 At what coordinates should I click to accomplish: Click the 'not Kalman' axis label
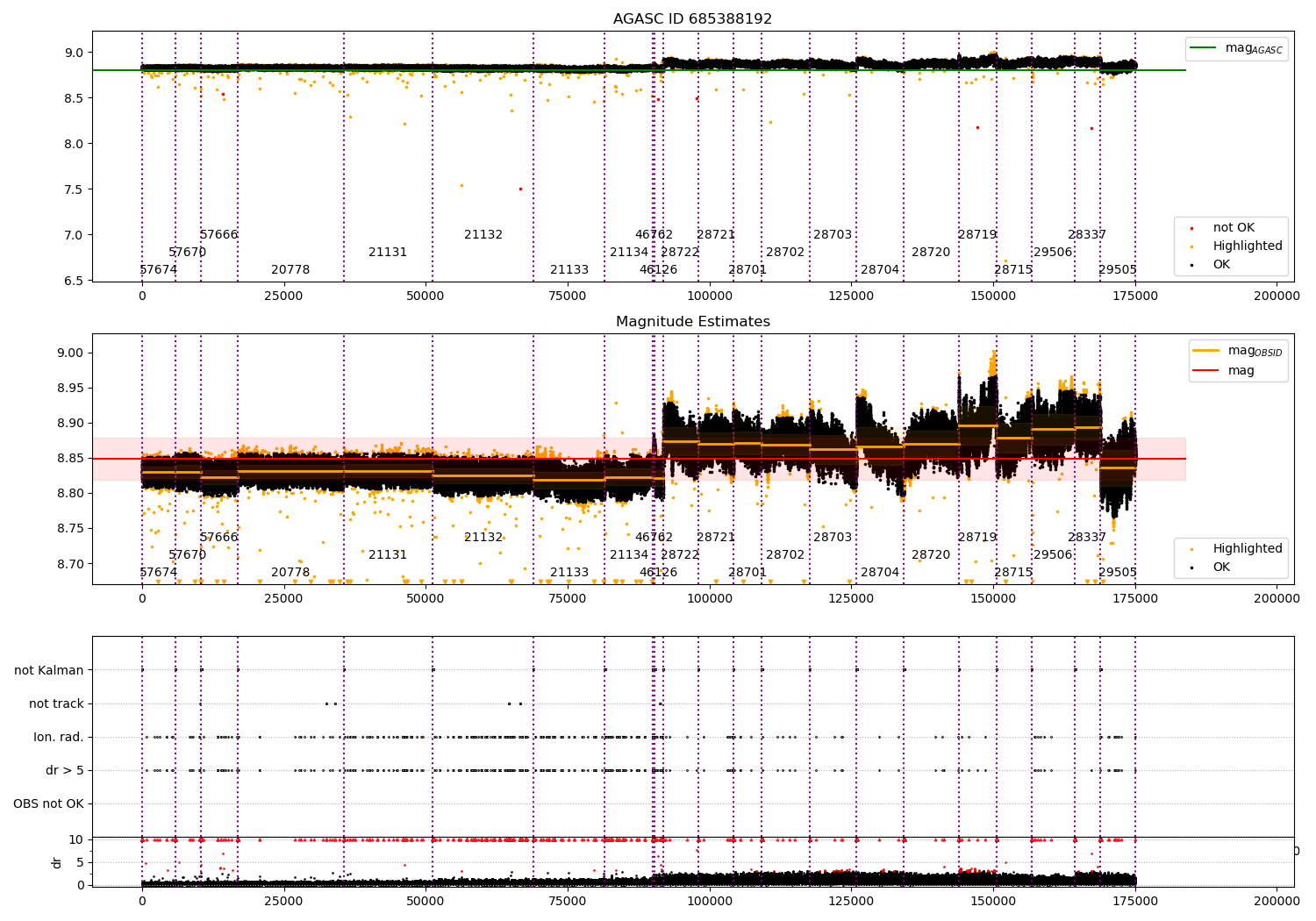[x=49, y=671]
